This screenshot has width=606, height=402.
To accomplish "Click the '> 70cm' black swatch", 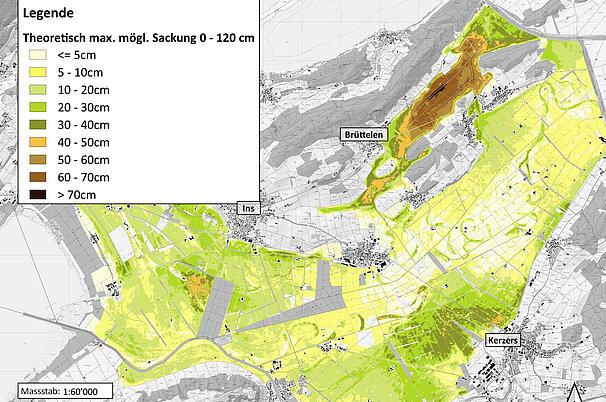I will [x=40, y=193].
